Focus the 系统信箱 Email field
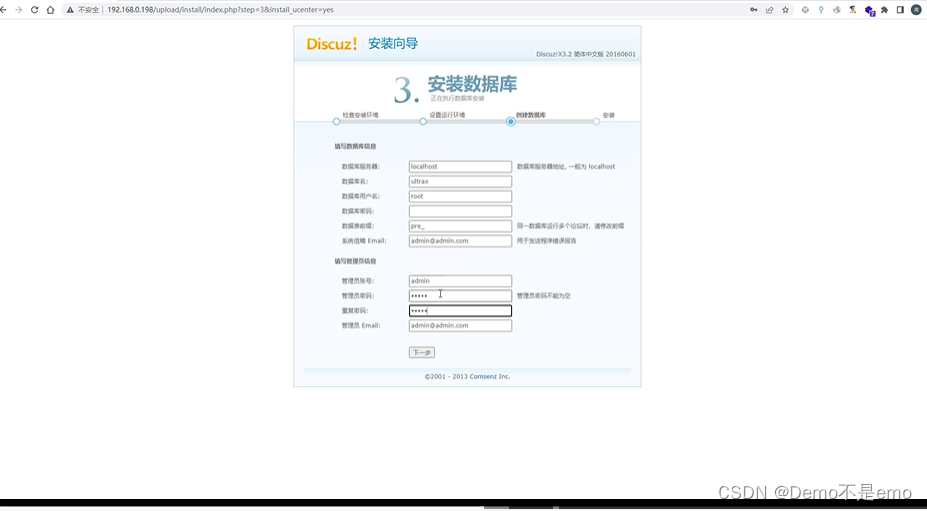The image size is (927, 511). click(460, 241)
